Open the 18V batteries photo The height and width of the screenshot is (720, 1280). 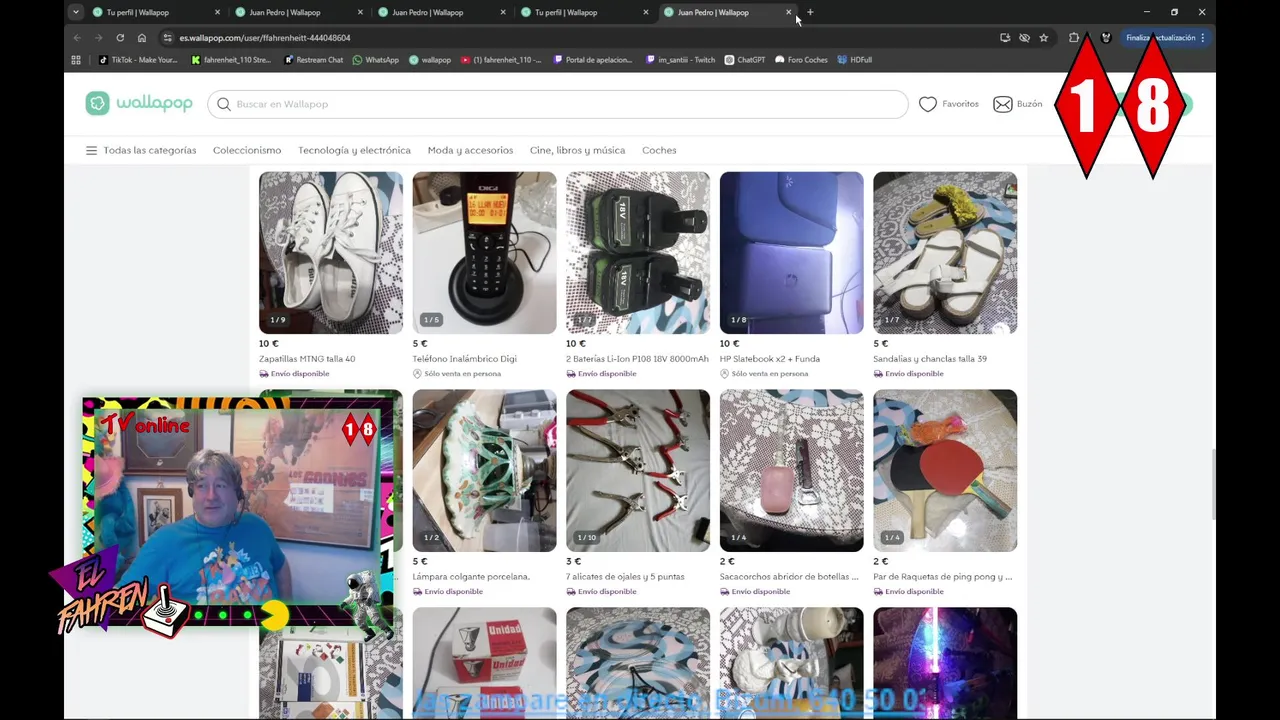click(x=638, y=253)
